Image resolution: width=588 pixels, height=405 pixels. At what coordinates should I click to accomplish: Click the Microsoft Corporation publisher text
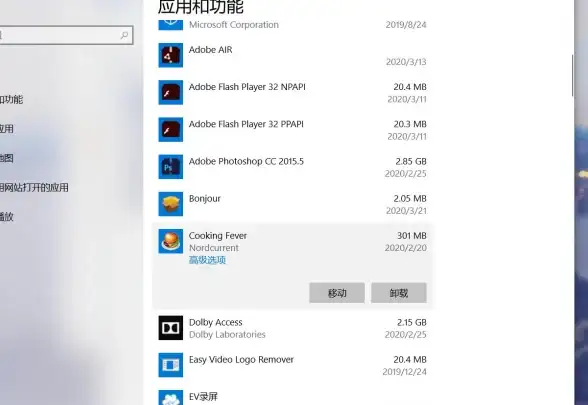click(x=234, y=25)
